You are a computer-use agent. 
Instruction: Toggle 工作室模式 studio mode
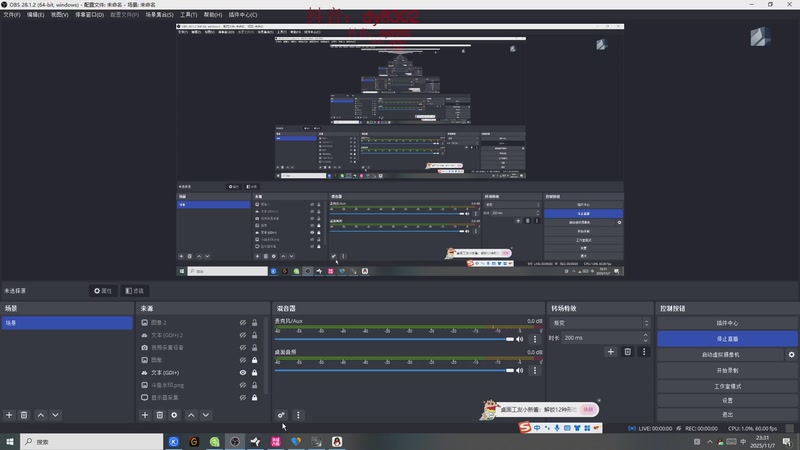click(727, 386)
